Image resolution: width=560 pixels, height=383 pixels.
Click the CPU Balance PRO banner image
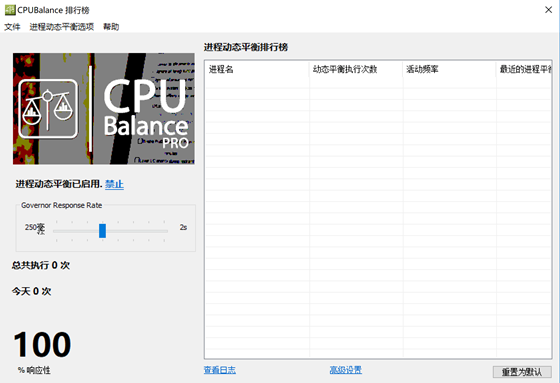coord(104,109)
